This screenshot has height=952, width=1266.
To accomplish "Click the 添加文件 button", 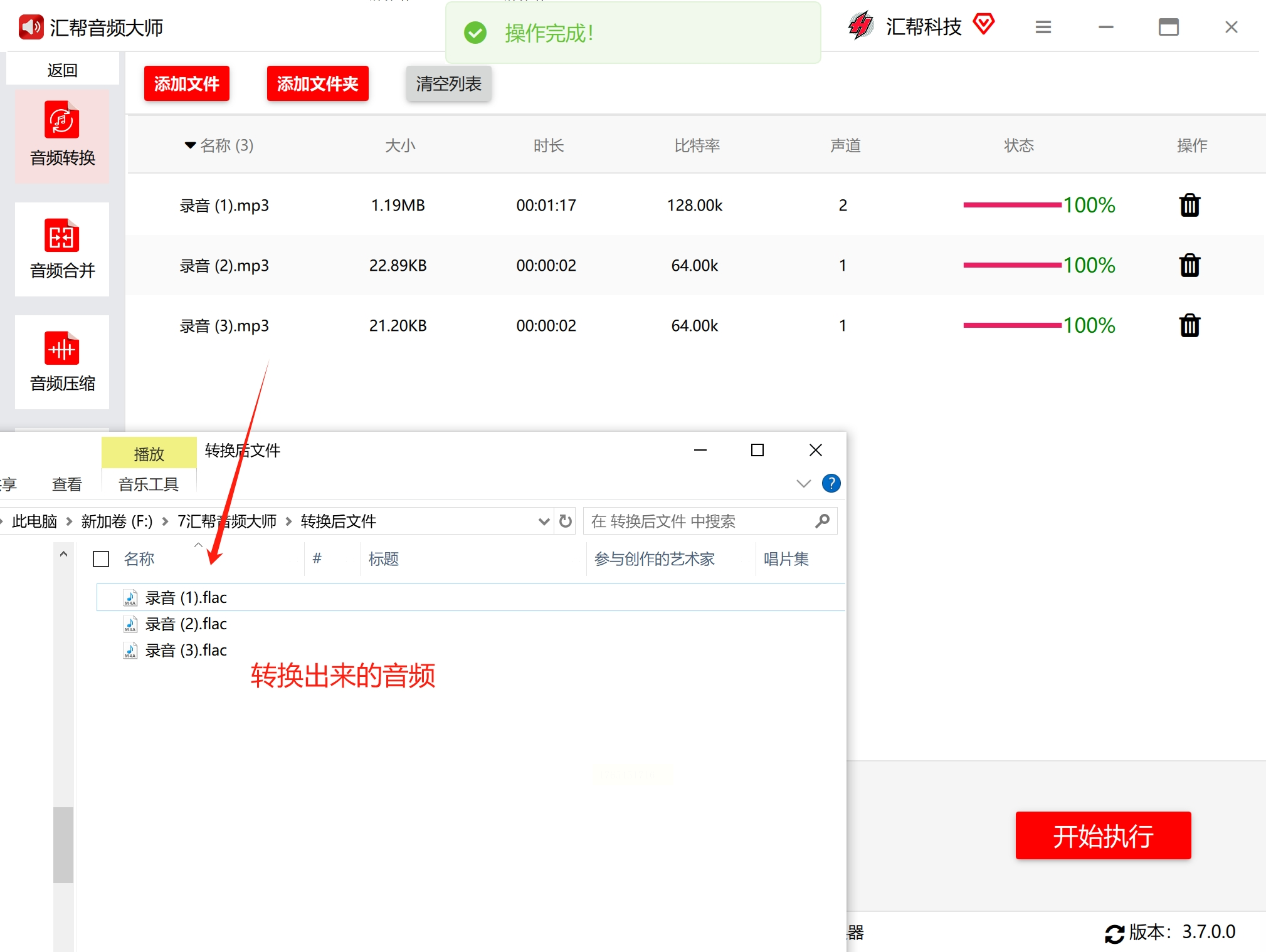I will [186, 83].
